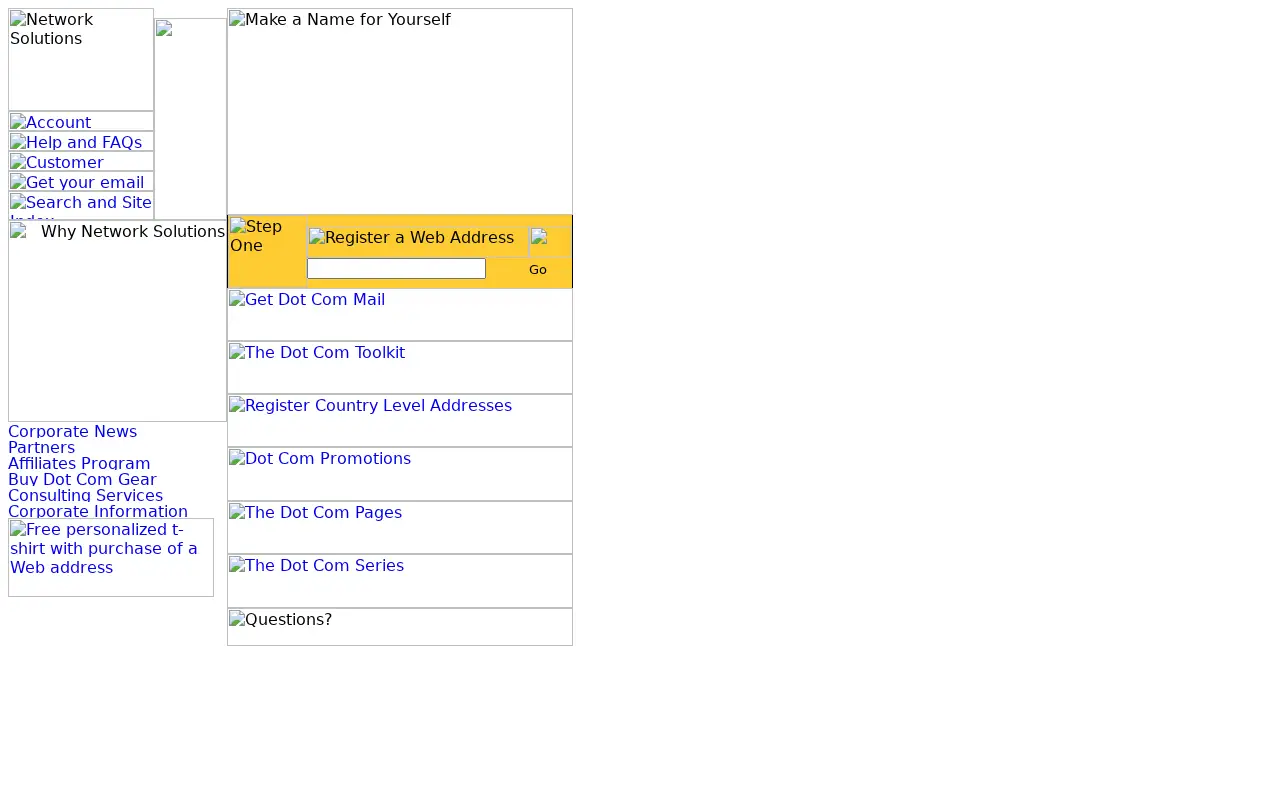
Task: Click the broken image beside the Network Solutions logo
Action: [190, 119]
